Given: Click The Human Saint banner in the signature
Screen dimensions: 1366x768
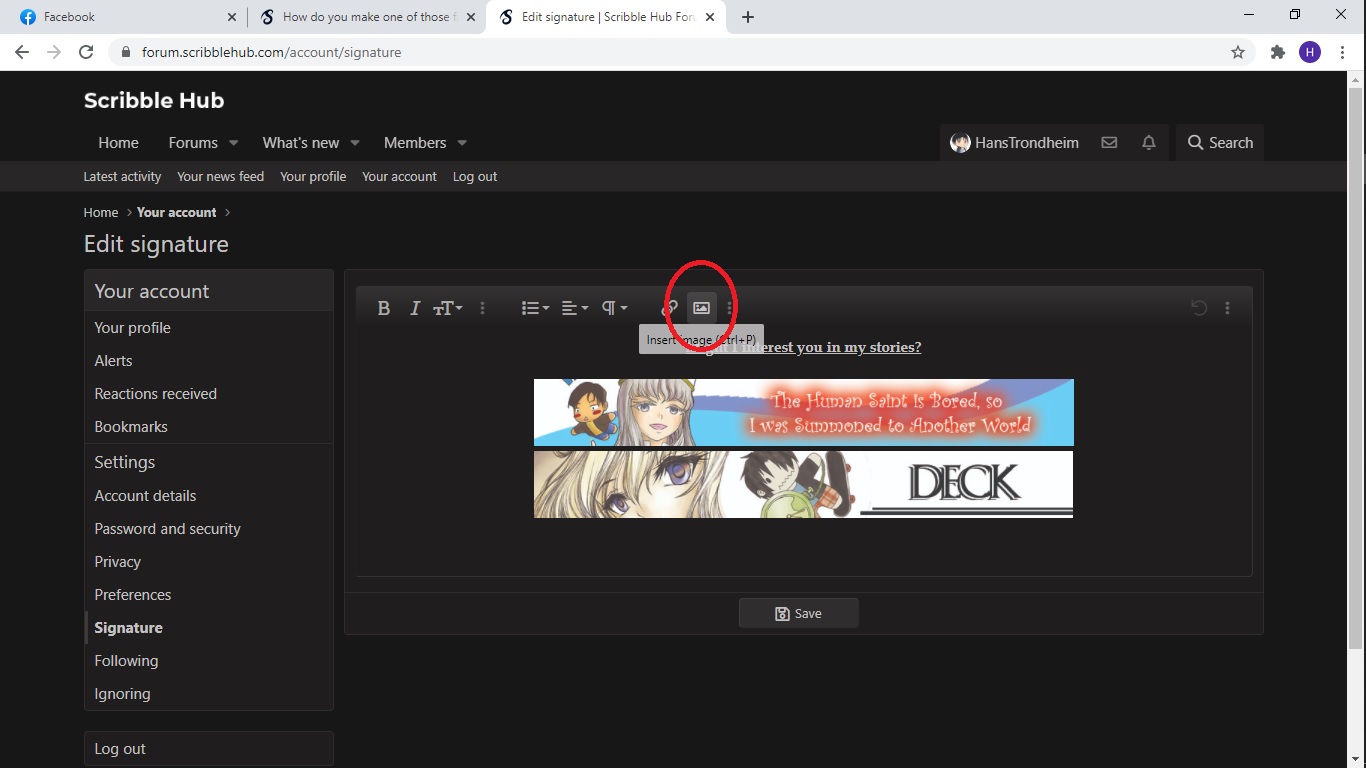Looking at the screenshot, I should [803, 412].
